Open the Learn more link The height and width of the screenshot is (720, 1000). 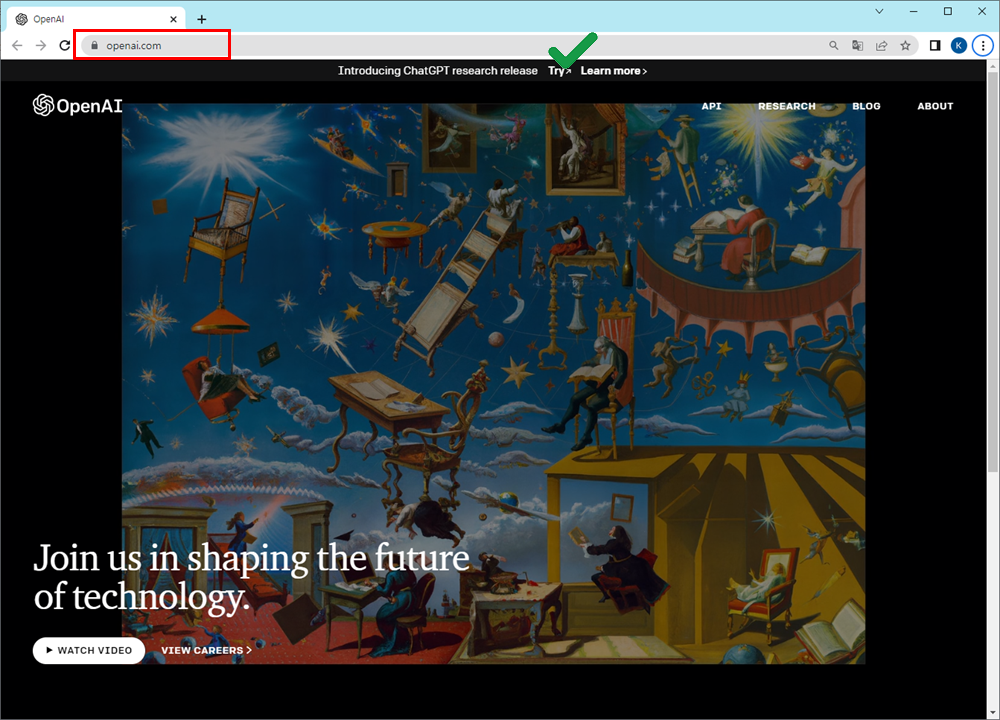coord(614,71)
